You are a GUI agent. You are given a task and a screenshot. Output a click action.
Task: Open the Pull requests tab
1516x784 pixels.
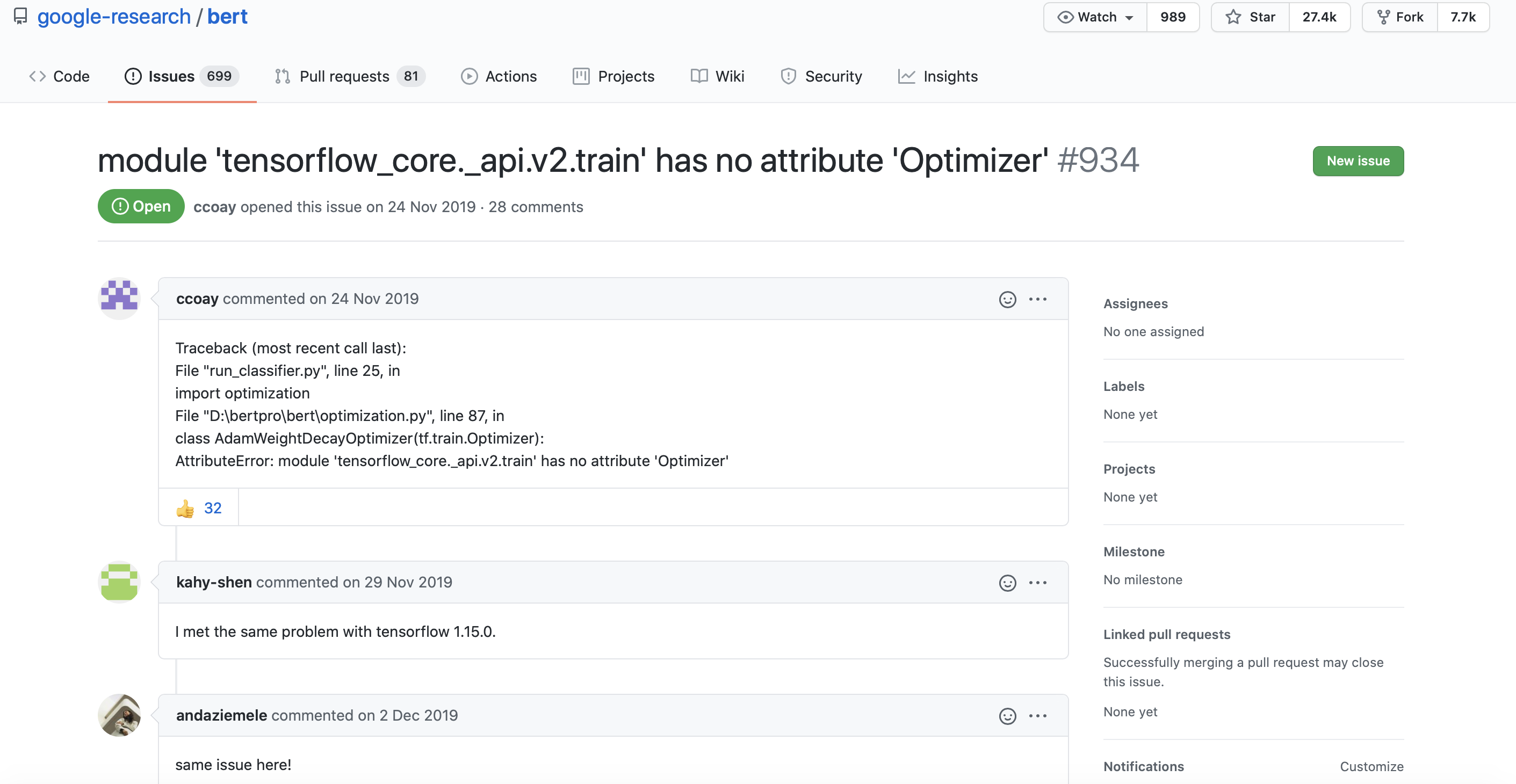point(344,76)
